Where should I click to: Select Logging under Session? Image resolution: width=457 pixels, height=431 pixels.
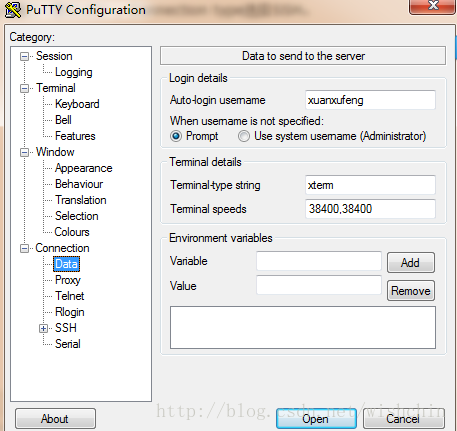74,72
